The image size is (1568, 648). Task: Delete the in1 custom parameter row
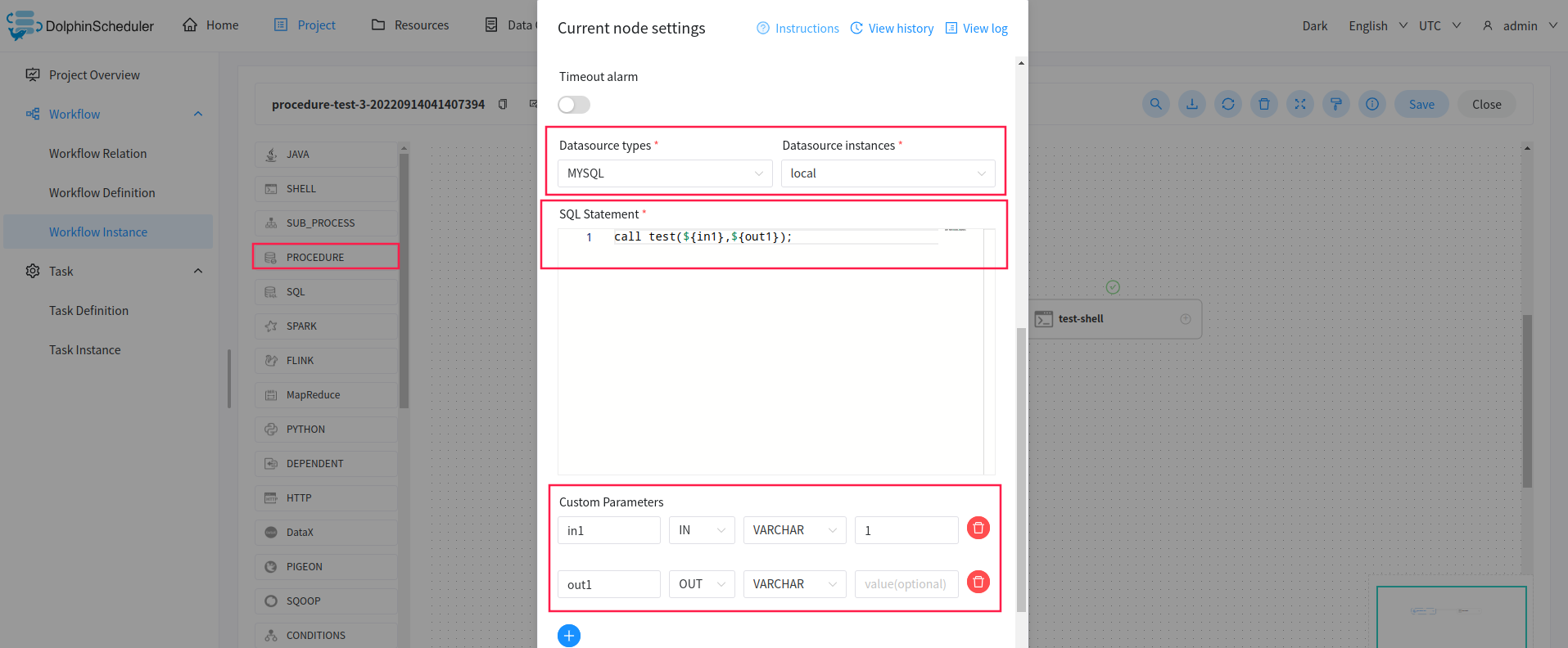pyautogui.click(x=978, y=528)
